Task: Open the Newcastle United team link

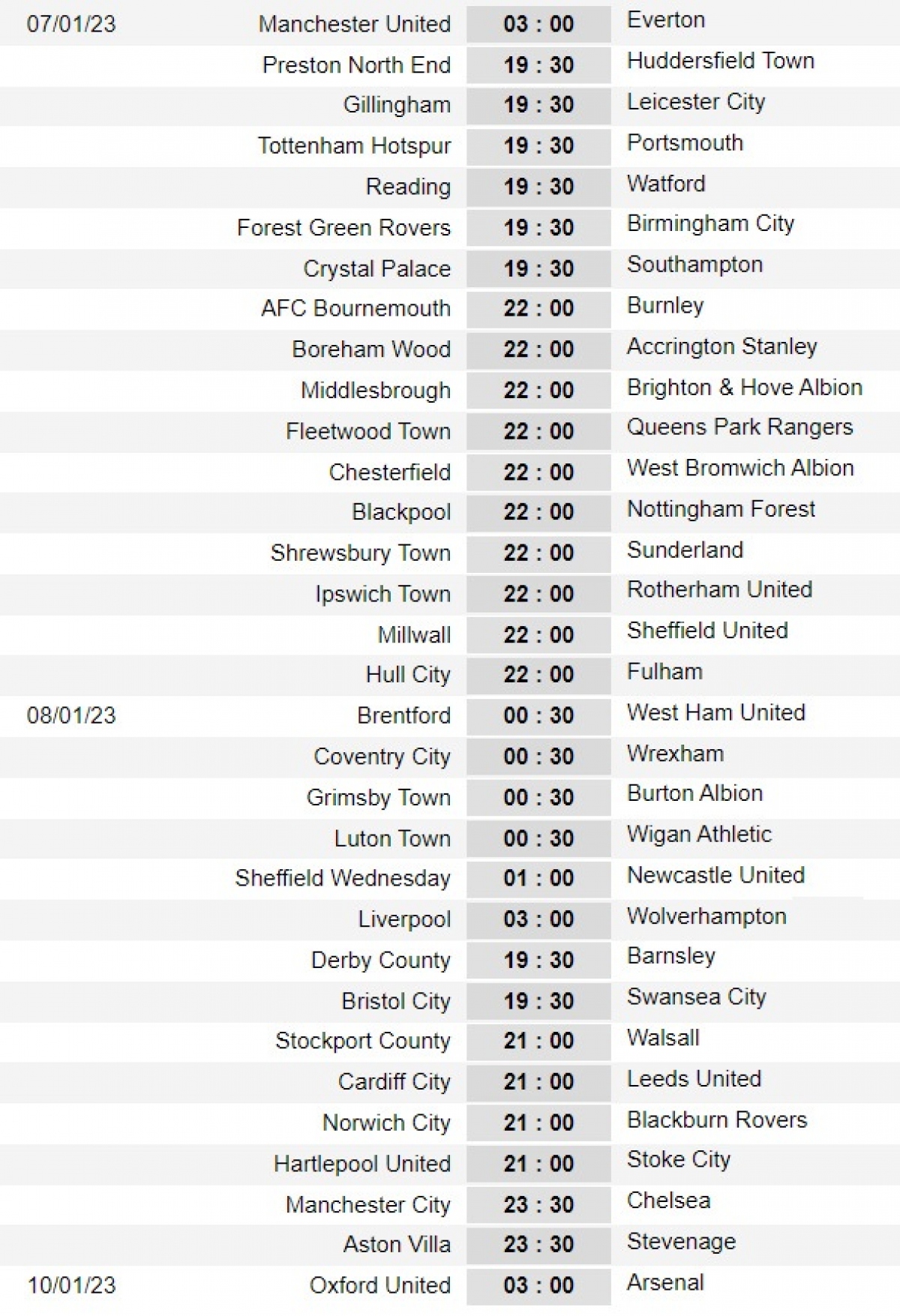Action: coord(715,875)
